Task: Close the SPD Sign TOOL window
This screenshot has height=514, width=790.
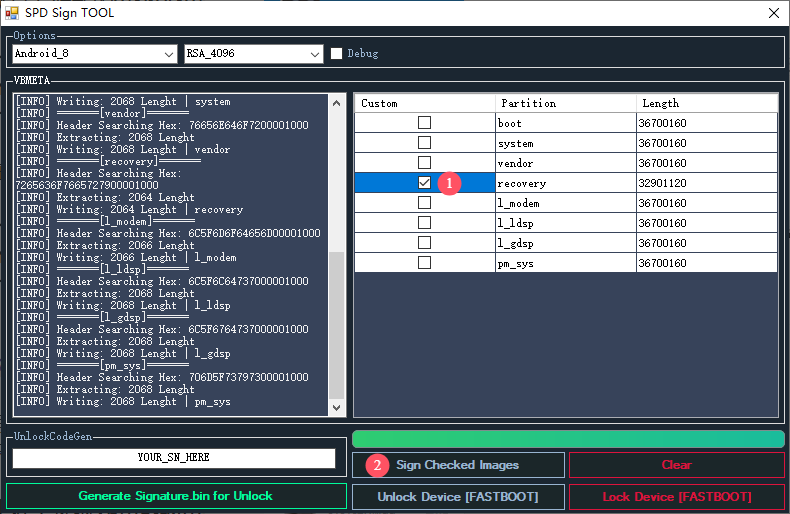Action: [x=773, y=13]
